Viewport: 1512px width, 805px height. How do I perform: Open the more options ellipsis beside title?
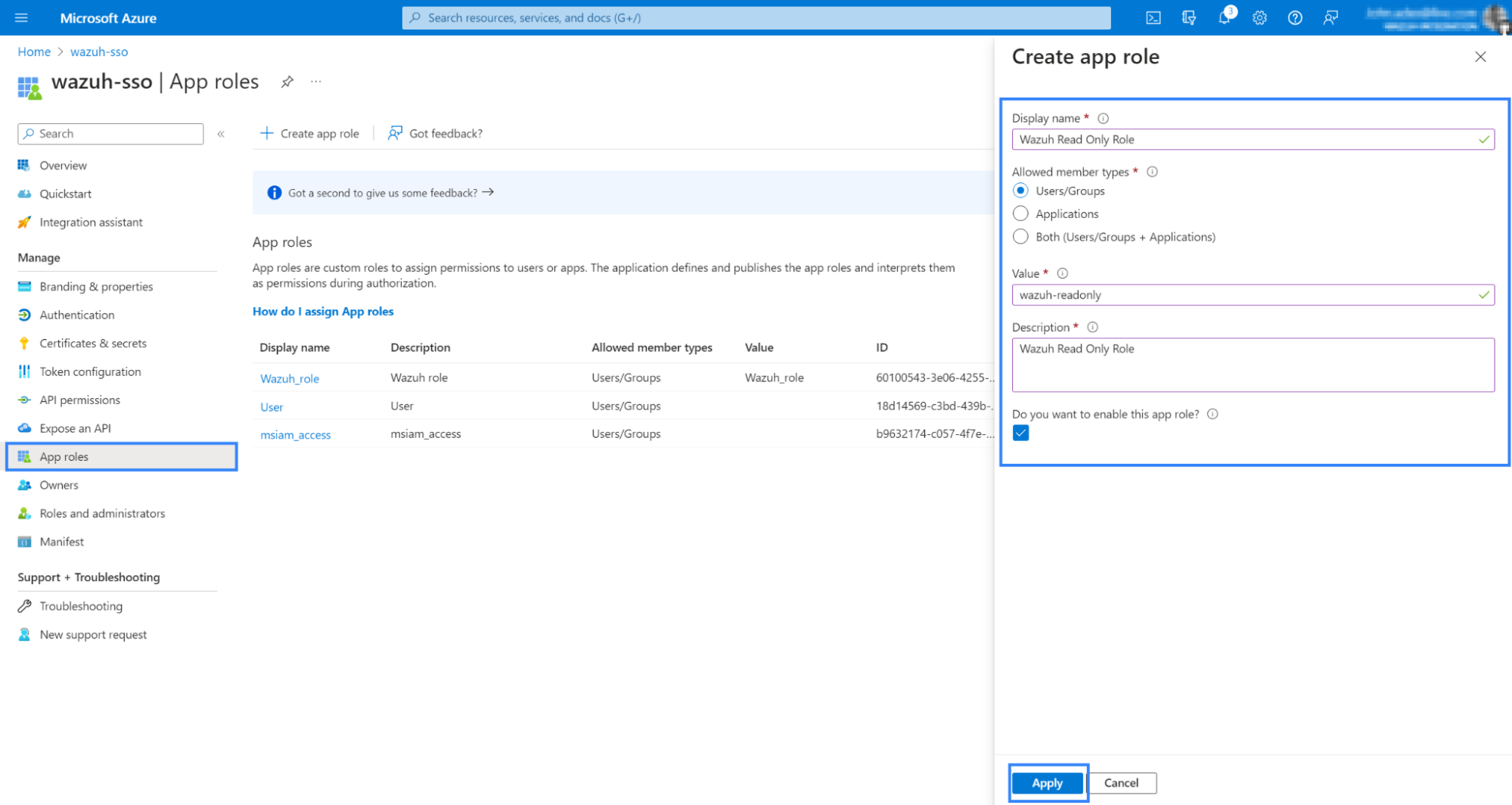316,82
